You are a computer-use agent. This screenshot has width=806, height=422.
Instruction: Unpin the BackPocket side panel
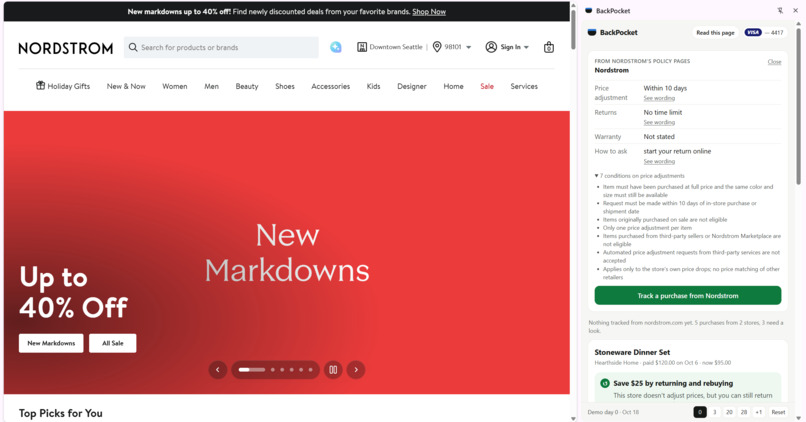(780, 10)
